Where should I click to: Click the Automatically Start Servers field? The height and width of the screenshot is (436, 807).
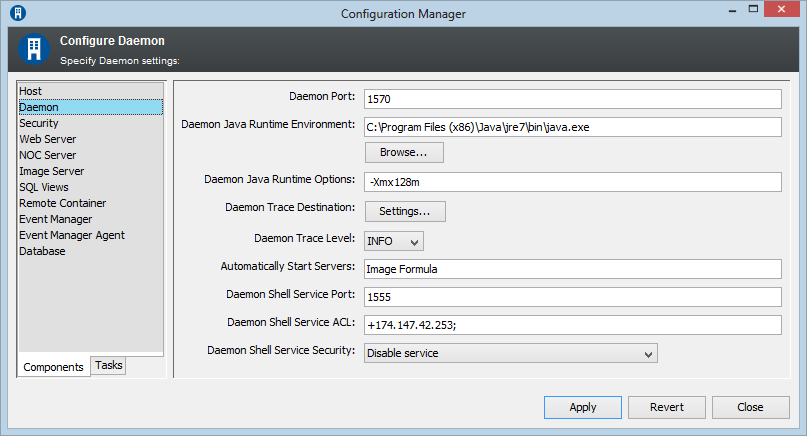coord(573,269)
